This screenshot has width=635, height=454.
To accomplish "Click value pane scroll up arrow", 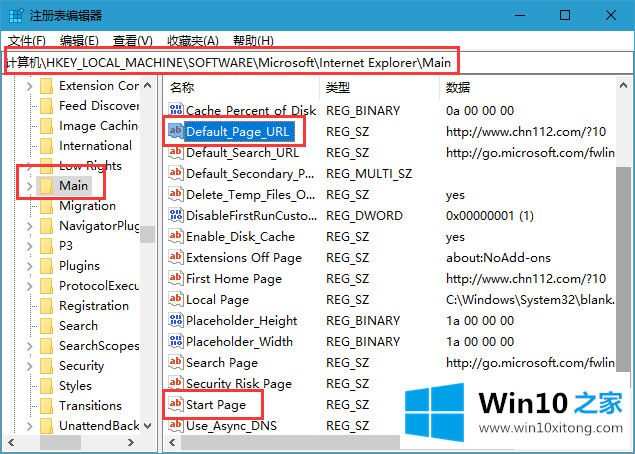I will 623,85.
